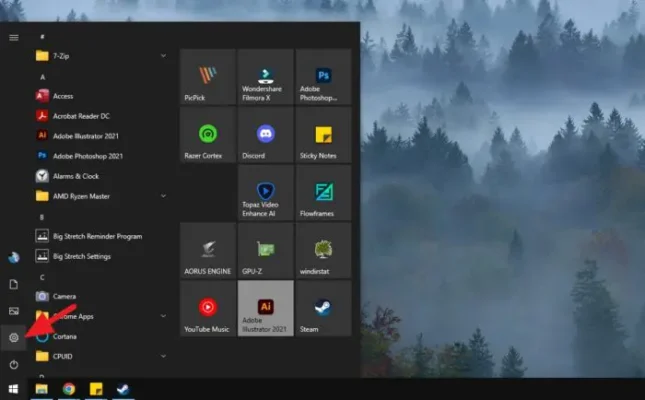Open Flowframes tile
645x400 pixels.
pyautogui.click(x=323, y=193)
